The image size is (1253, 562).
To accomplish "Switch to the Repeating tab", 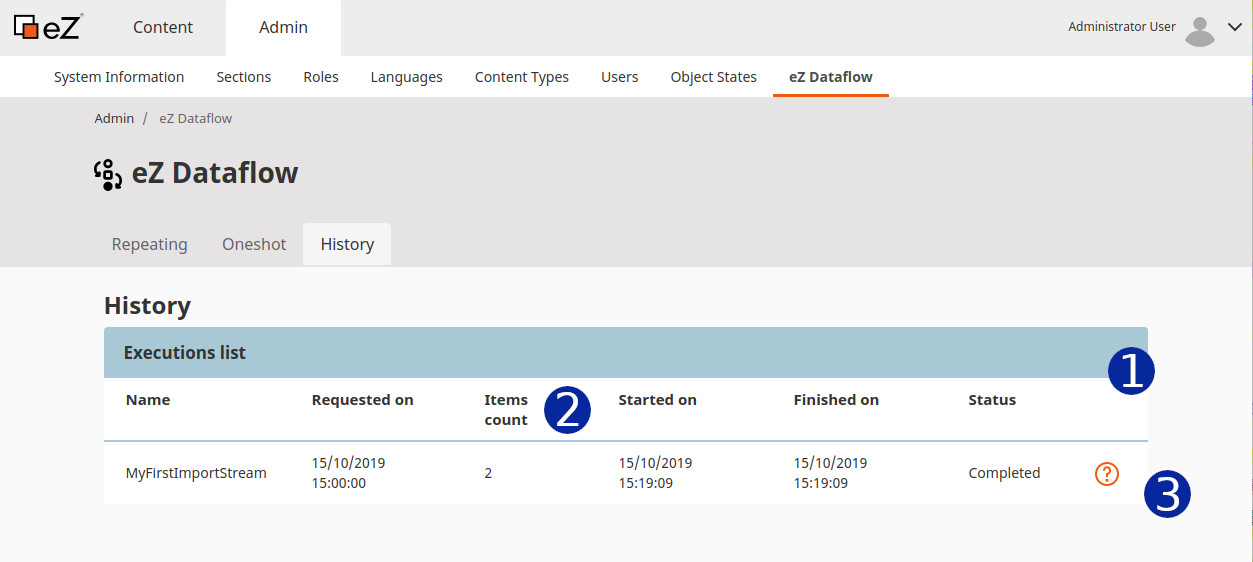I will pyautogui.click(x=150, y=244).
